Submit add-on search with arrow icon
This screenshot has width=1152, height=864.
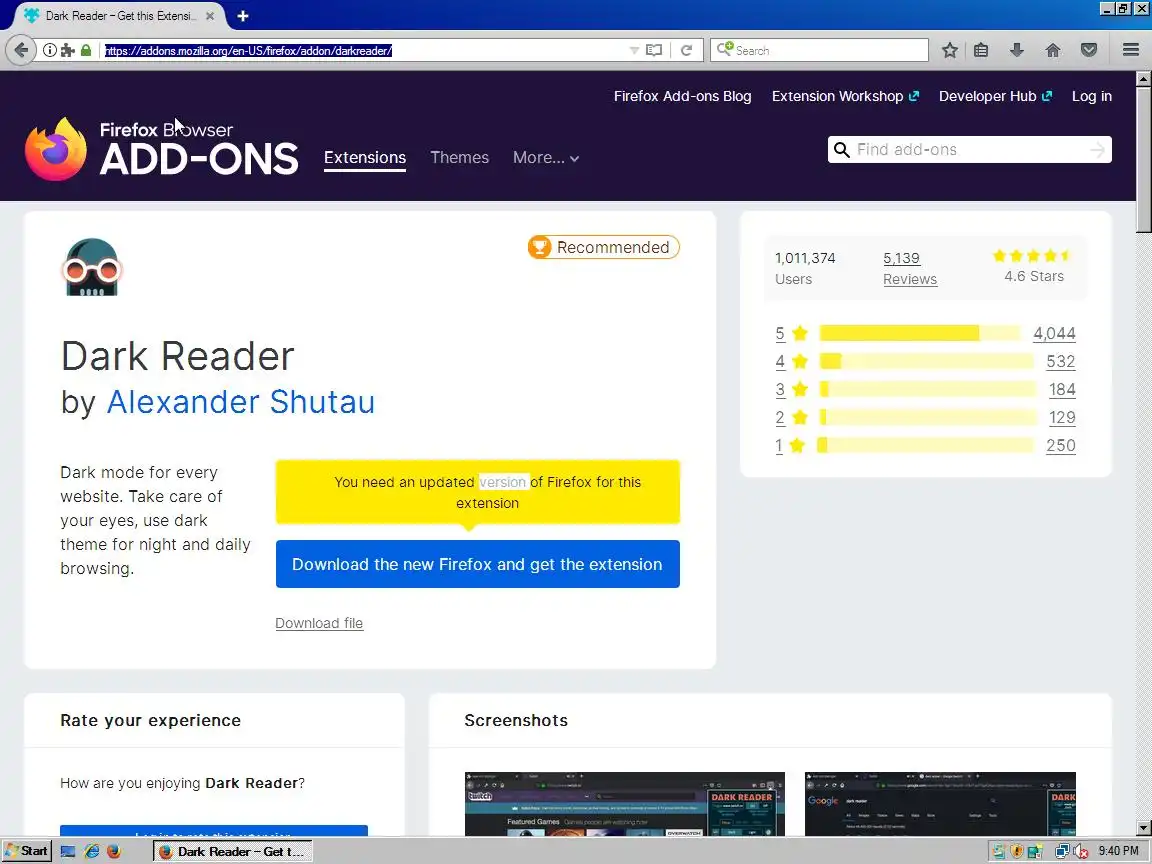[1098, 150]
